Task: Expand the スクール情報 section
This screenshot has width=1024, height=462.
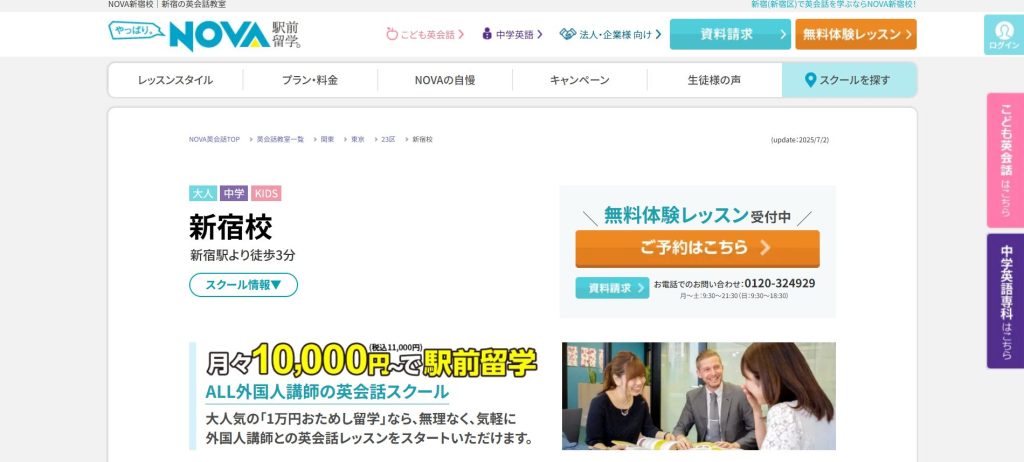Action: [244, 285]
